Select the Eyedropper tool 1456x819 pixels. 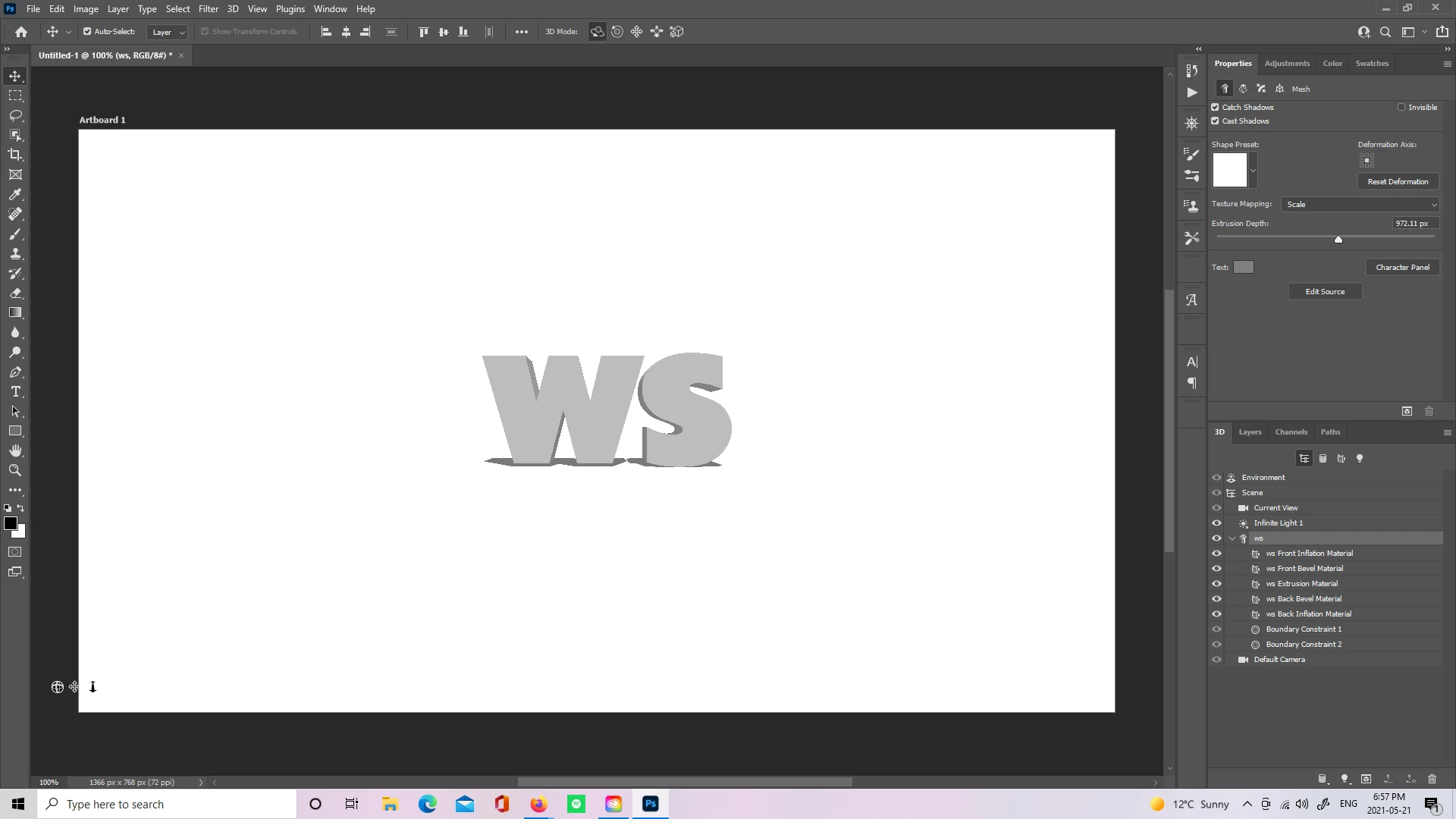[x=15, y=194]
